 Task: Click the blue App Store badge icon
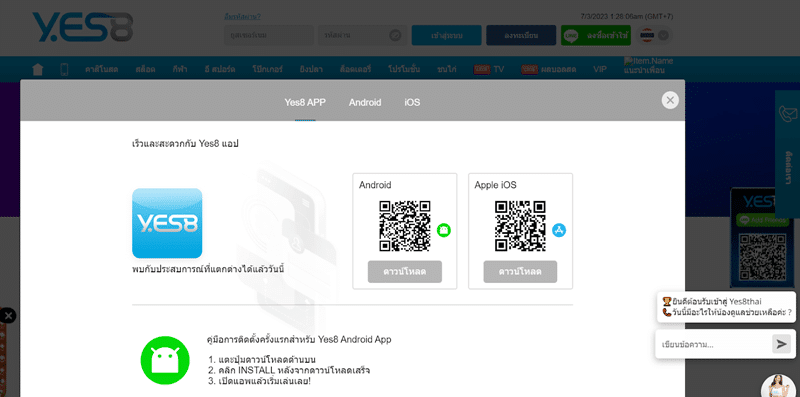click(559, 231)
